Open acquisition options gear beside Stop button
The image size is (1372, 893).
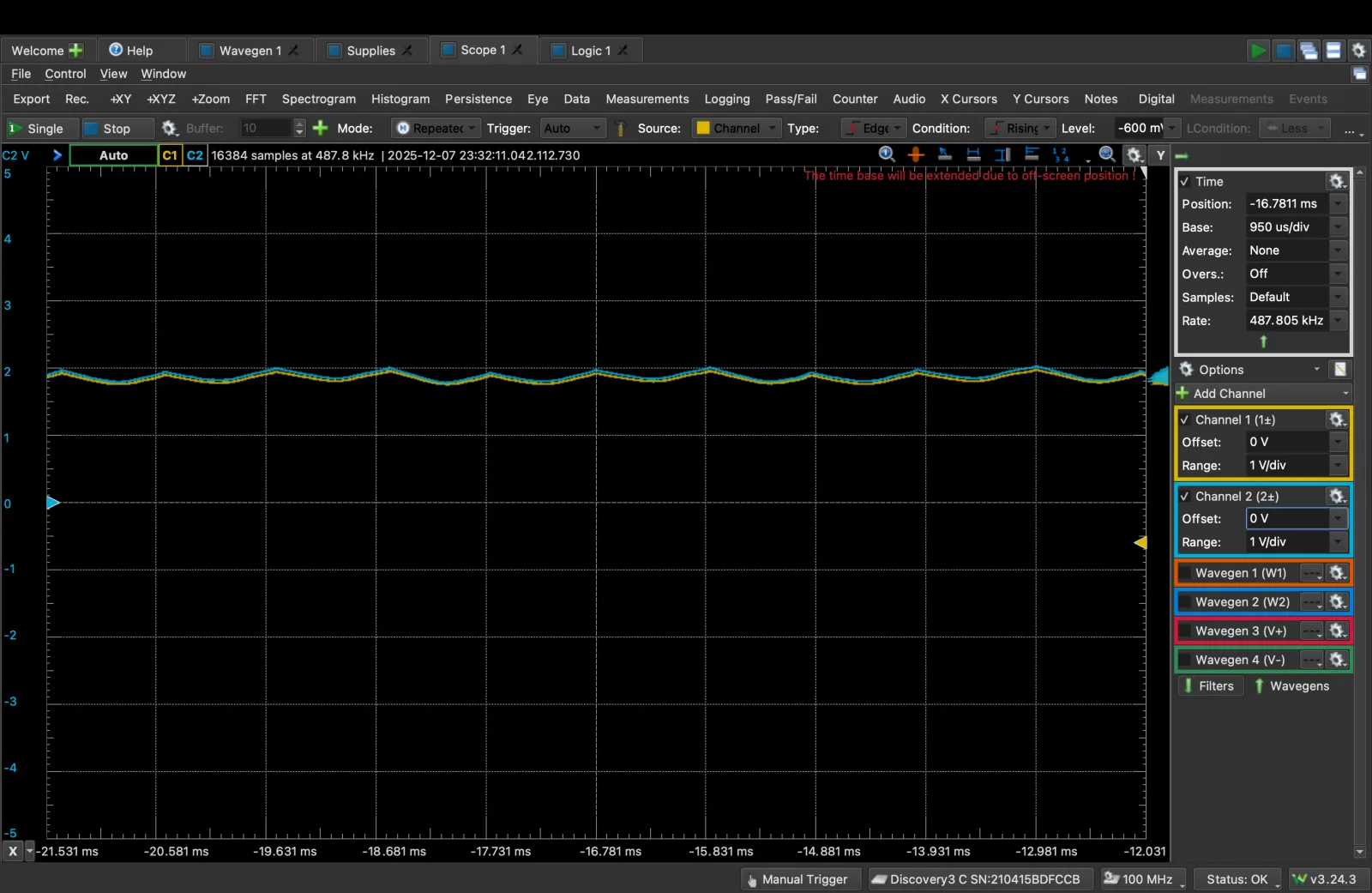[x=169, y=128]
